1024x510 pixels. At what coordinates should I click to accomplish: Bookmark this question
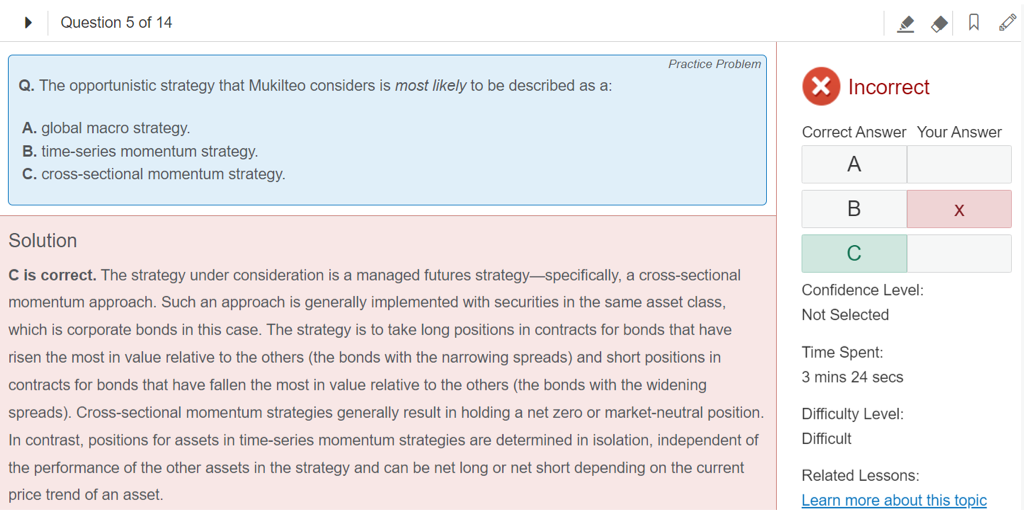pos(973,23)
